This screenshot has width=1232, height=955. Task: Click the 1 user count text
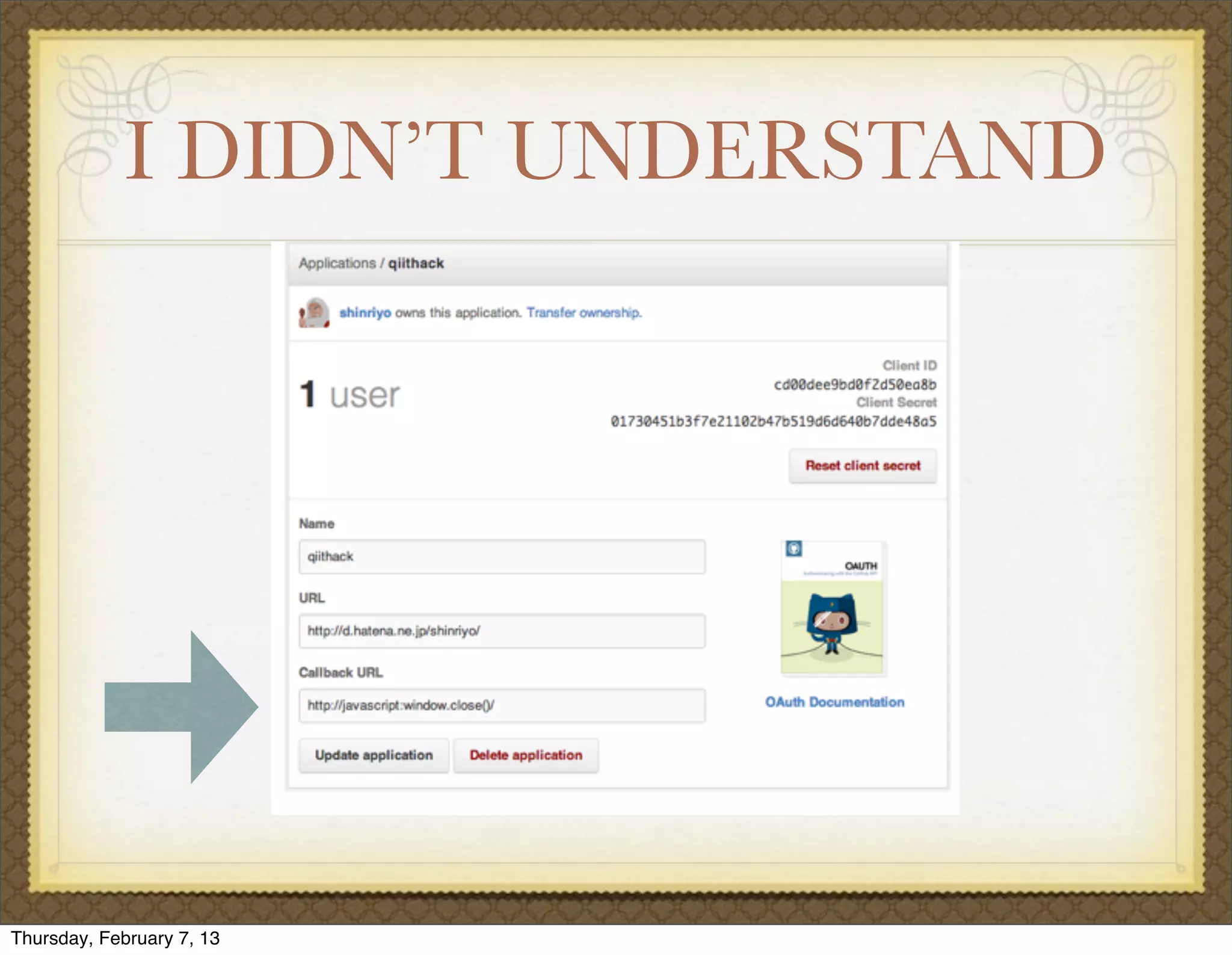350,395
